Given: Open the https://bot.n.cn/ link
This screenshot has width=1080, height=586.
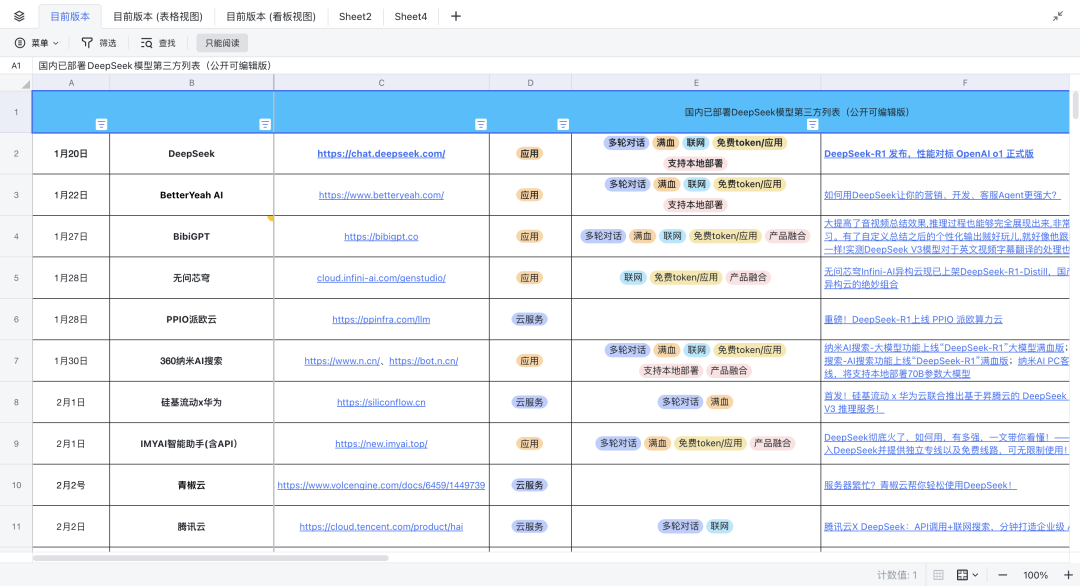Looking at the screenshot, I should pos(424,361).
